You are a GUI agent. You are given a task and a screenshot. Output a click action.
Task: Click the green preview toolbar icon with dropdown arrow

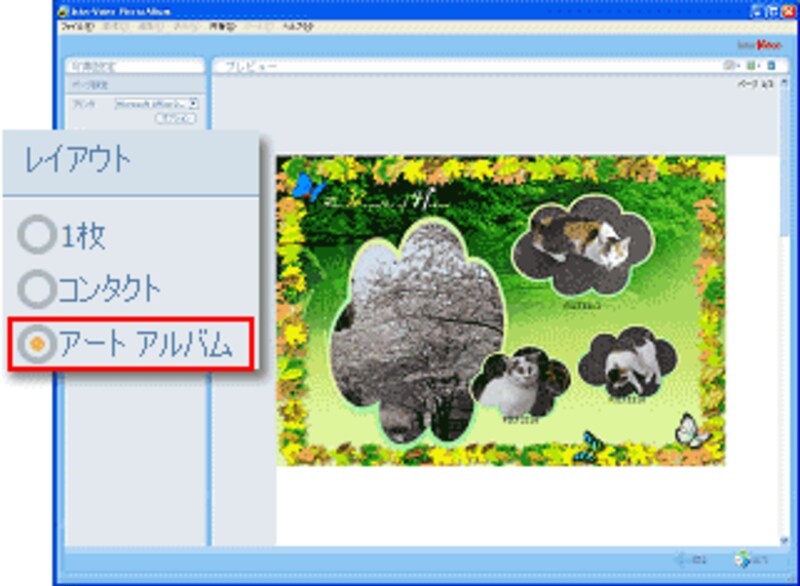click(751, 66)
